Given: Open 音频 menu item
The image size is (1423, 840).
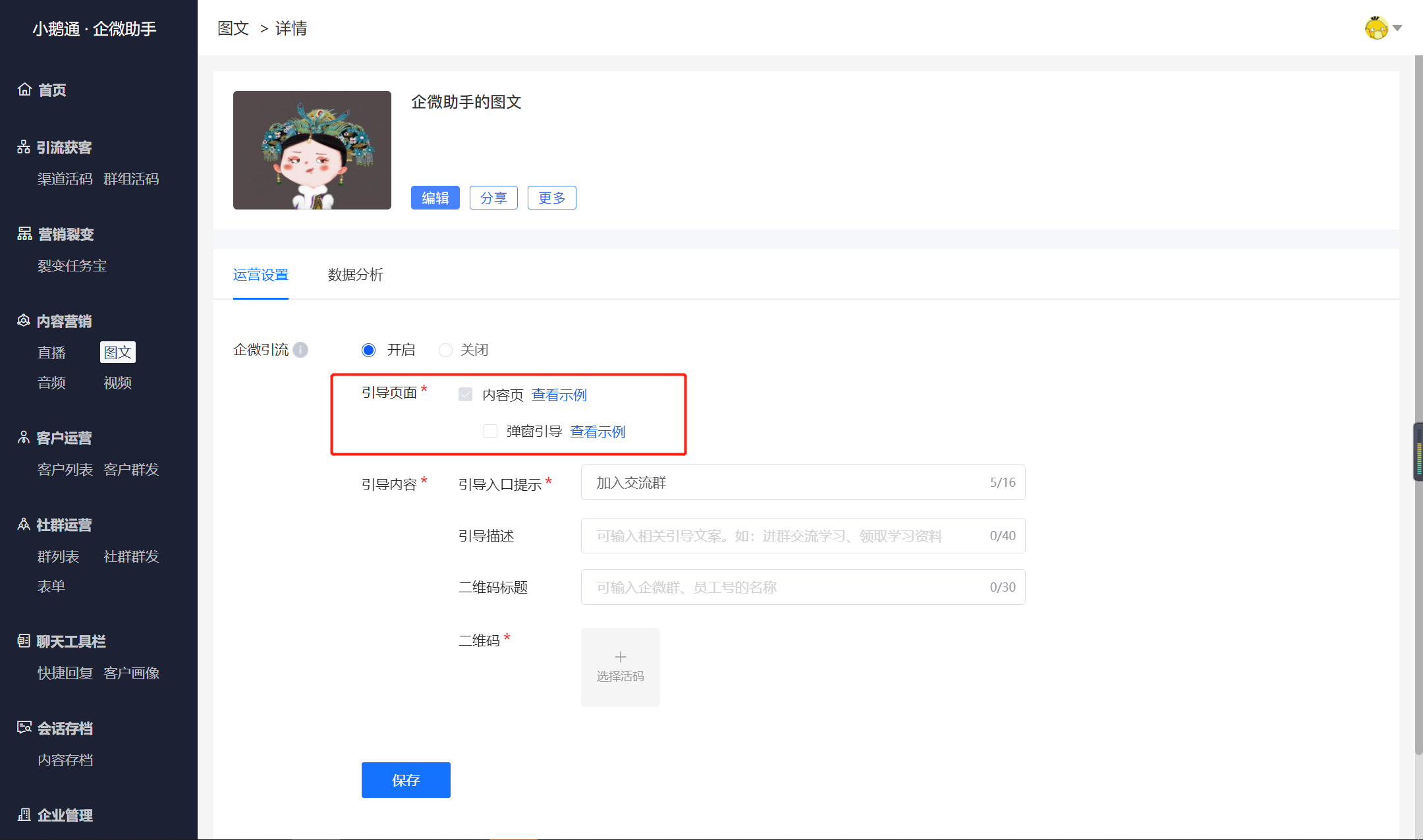Looking at the screenshot, I should coord(51,383).
